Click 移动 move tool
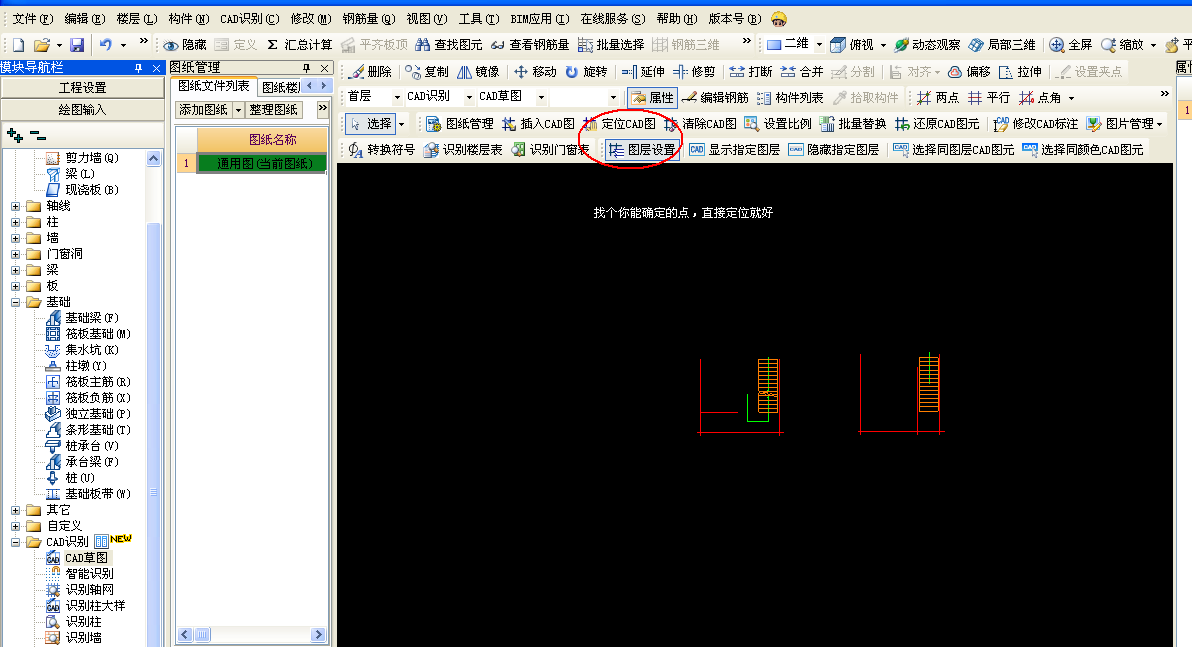The image size is (1192, 647). (535, 71)
